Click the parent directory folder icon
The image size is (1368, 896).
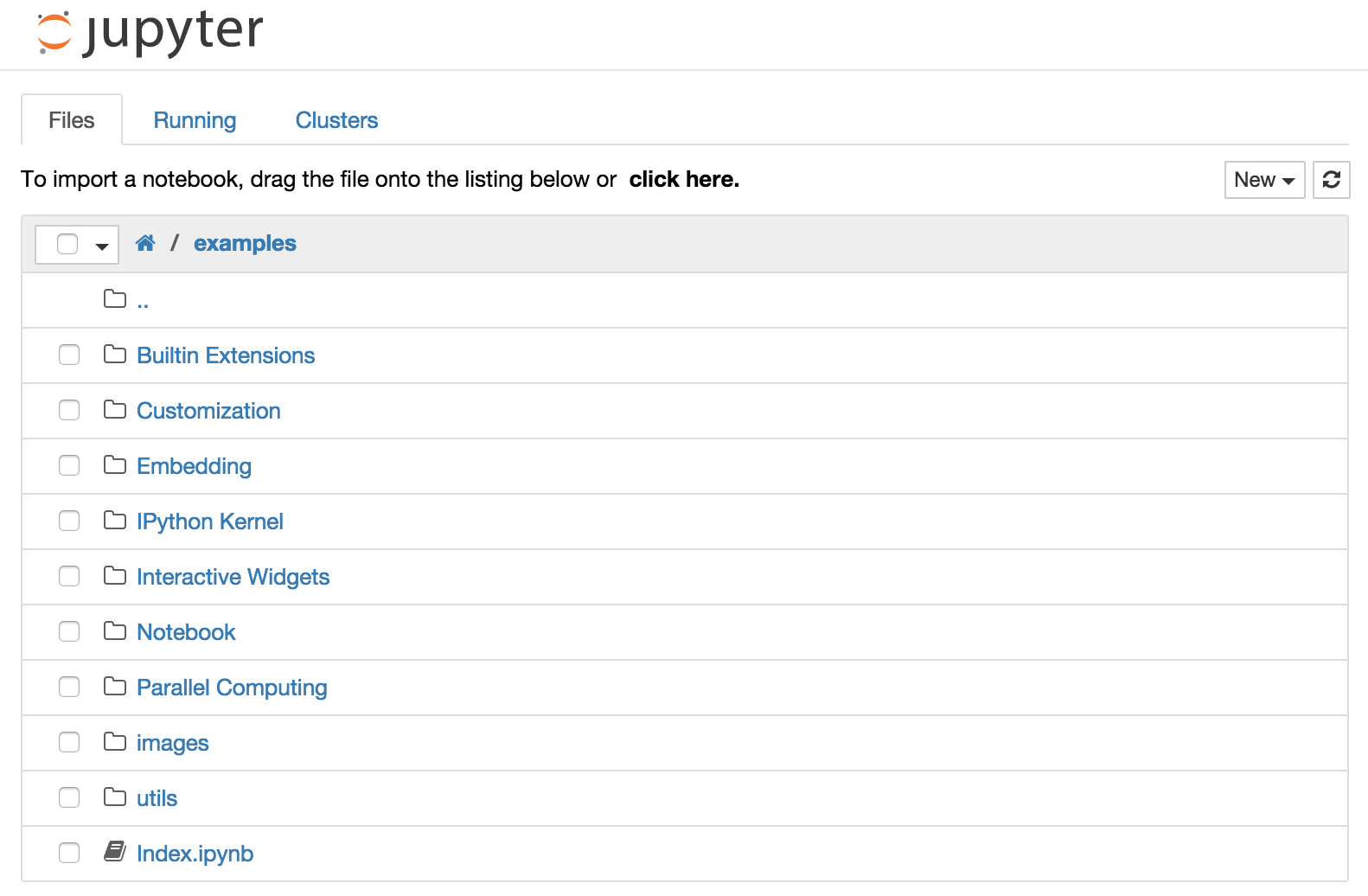115,298
